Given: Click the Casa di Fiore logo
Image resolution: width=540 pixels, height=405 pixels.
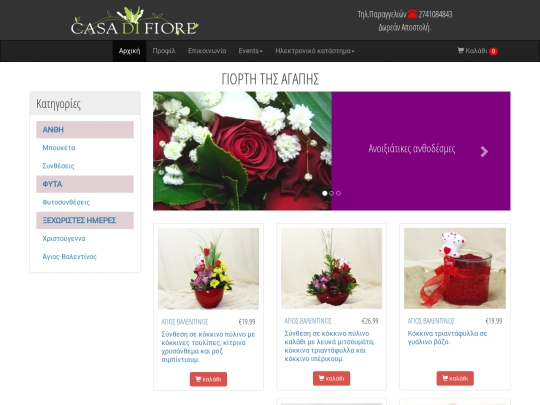Looking at the screenshot, I should 135,21.
